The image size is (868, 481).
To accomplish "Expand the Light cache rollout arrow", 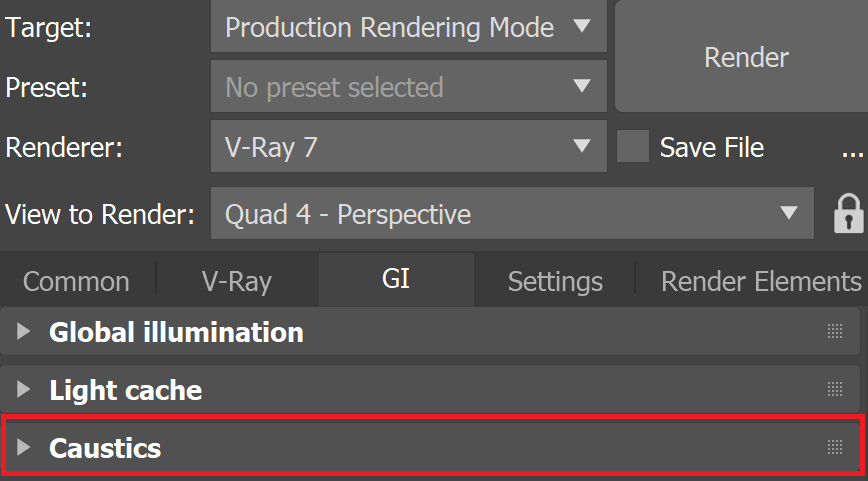I will (23, 389).
